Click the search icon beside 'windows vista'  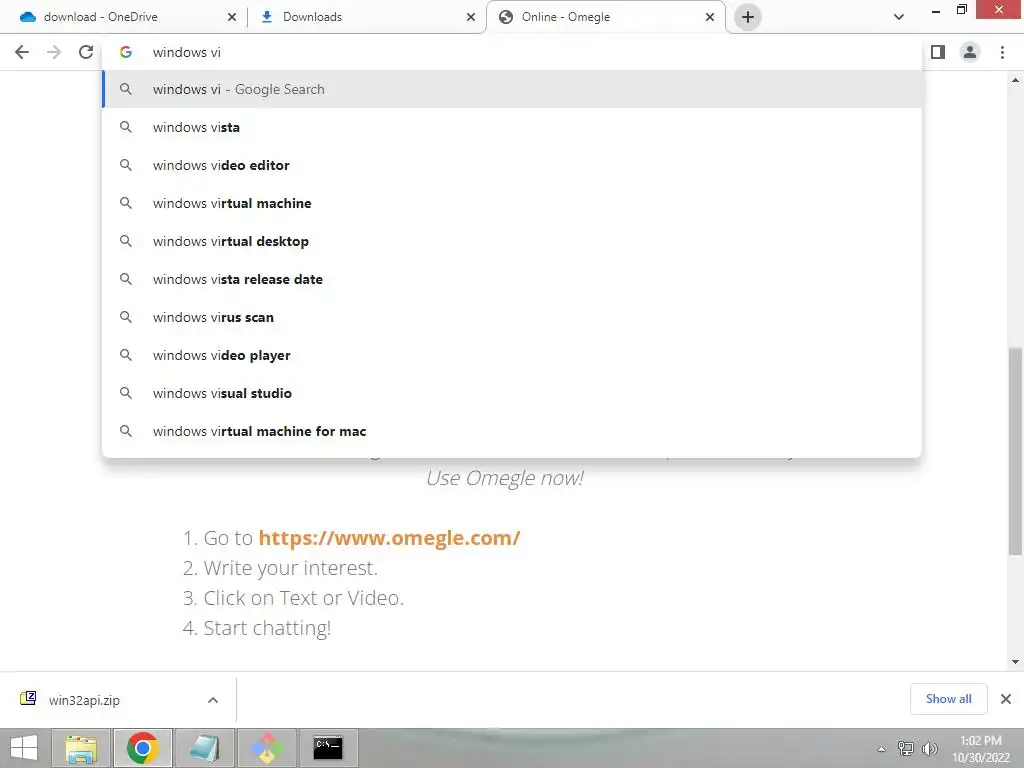click(x=126, y=127)
